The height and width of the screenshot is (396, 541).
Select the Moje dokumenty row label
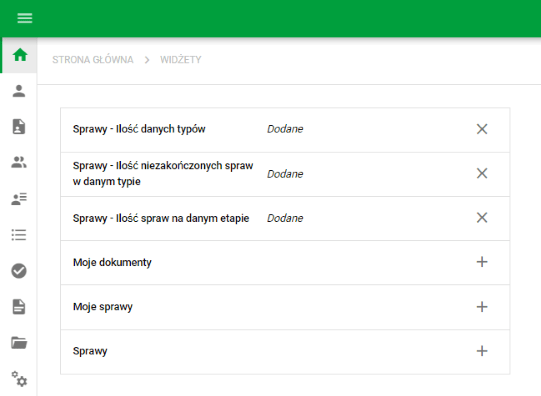point(112,263)
